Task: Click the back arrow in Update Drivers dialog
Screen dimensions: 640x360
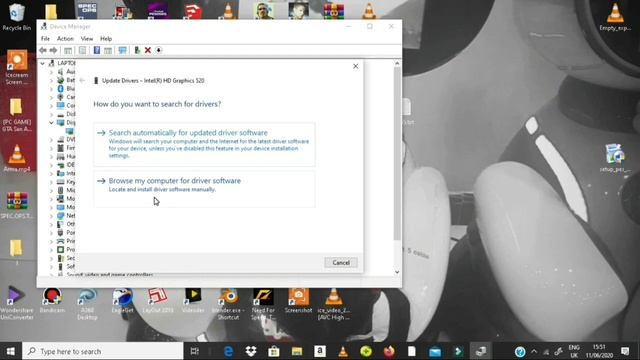Action: pos(82,80)
